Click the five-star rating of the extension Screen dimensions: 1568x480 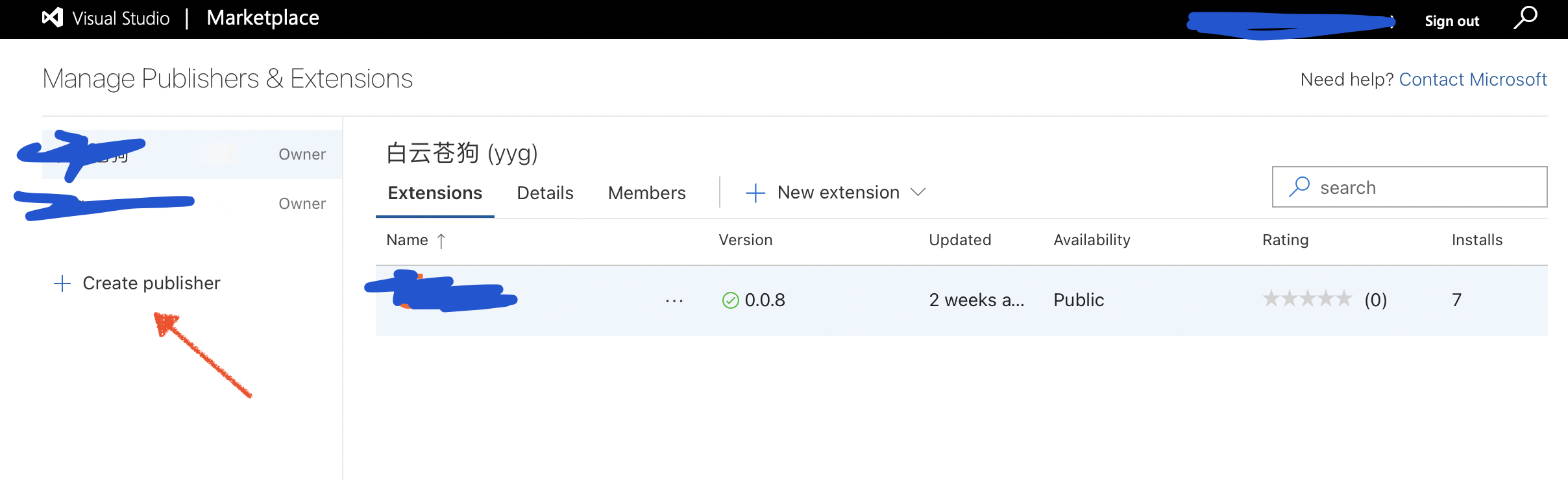(1307, 299)
